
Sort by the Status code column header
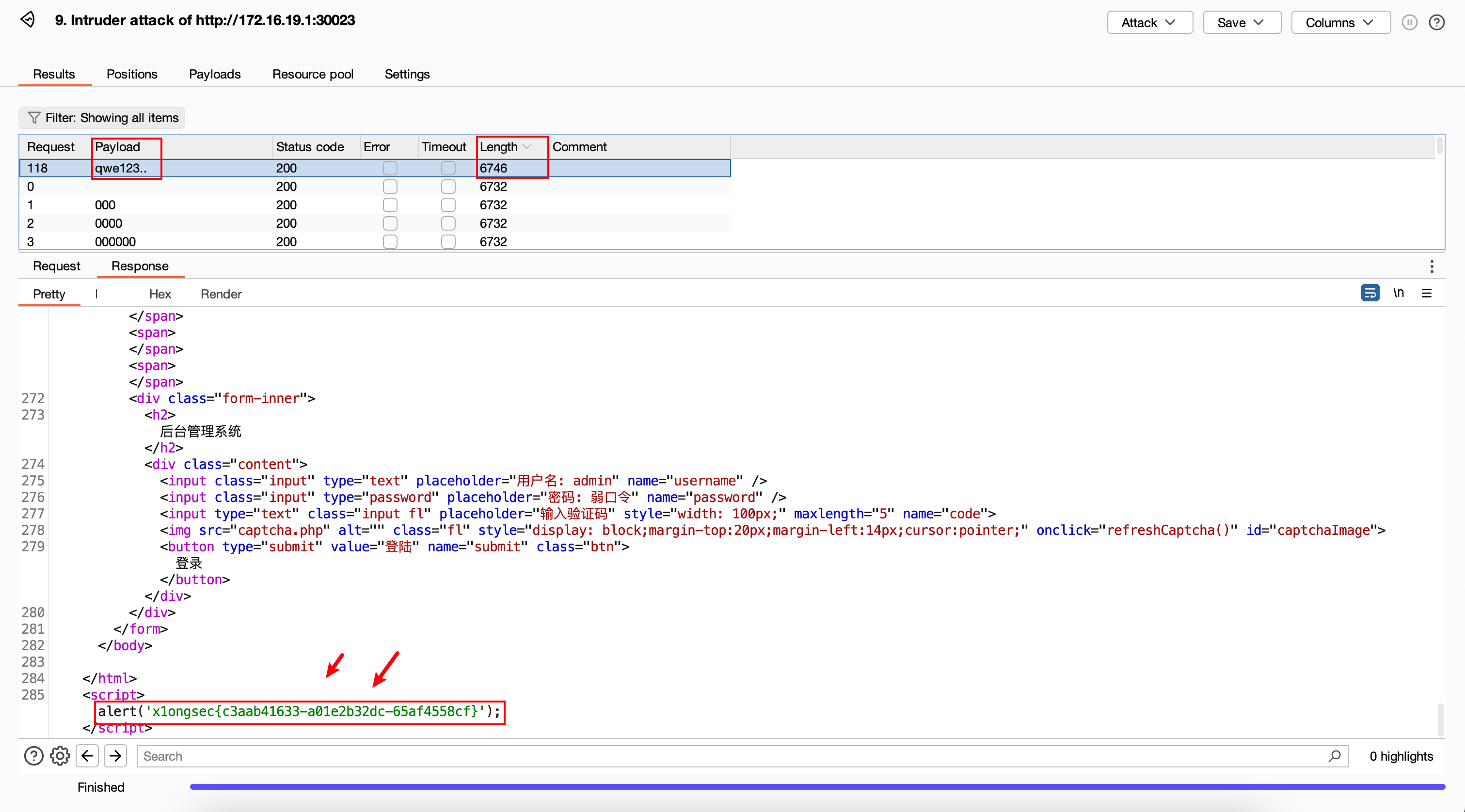click(x=316, y=147)
